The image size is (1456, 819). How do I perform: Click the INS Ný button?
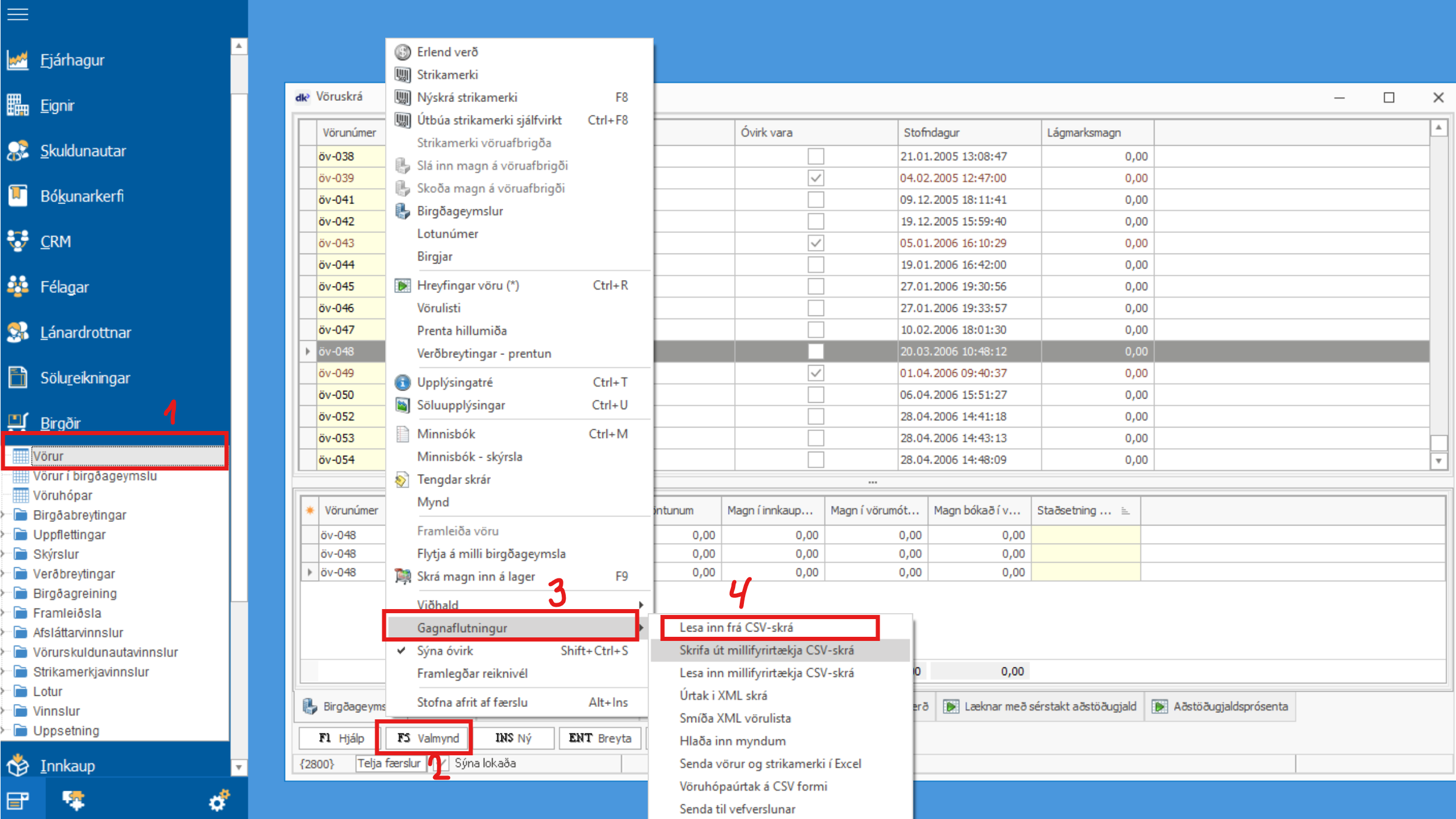pyautogui.click(x=513, y=738)
